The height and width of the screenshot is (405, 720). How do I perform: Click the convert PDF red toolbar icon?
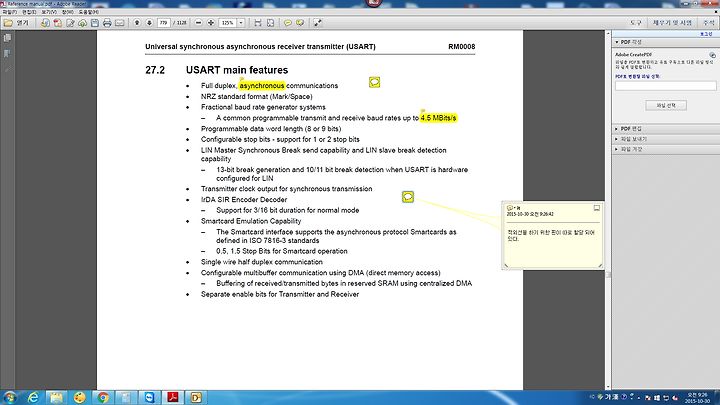click(57, 23)
